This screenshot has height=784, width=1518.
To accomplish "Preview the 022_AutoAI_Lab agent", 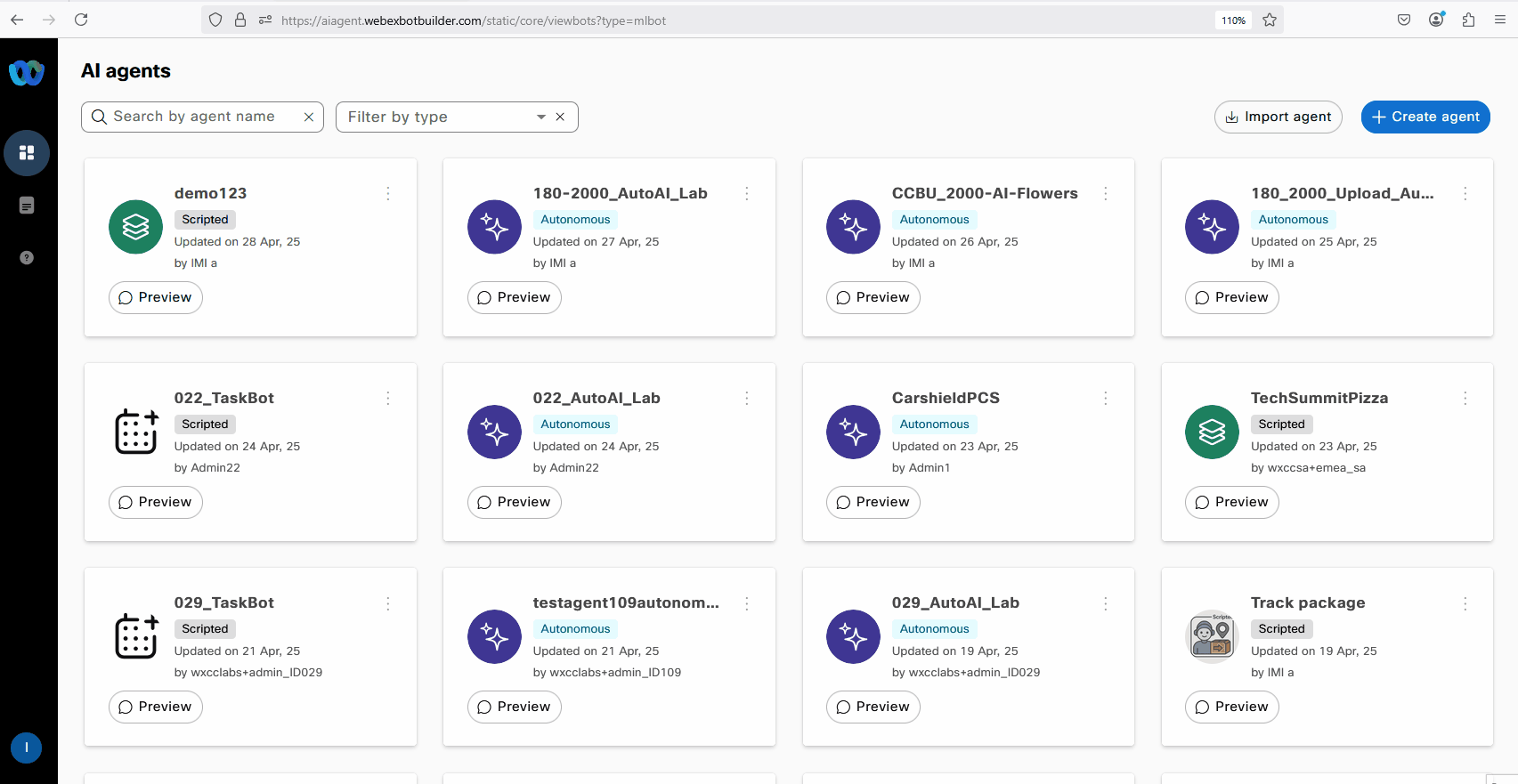I will coord(514,502).
